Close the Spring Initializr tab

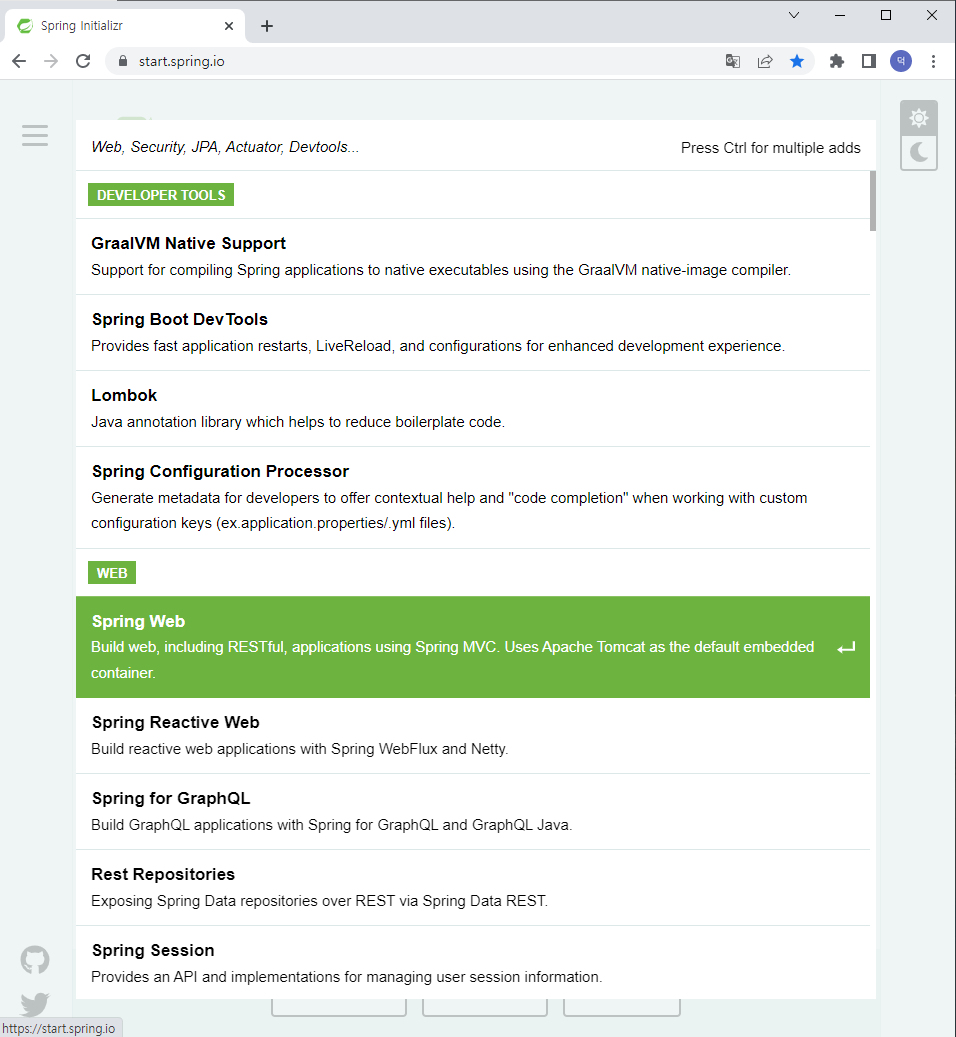point(229,26)
